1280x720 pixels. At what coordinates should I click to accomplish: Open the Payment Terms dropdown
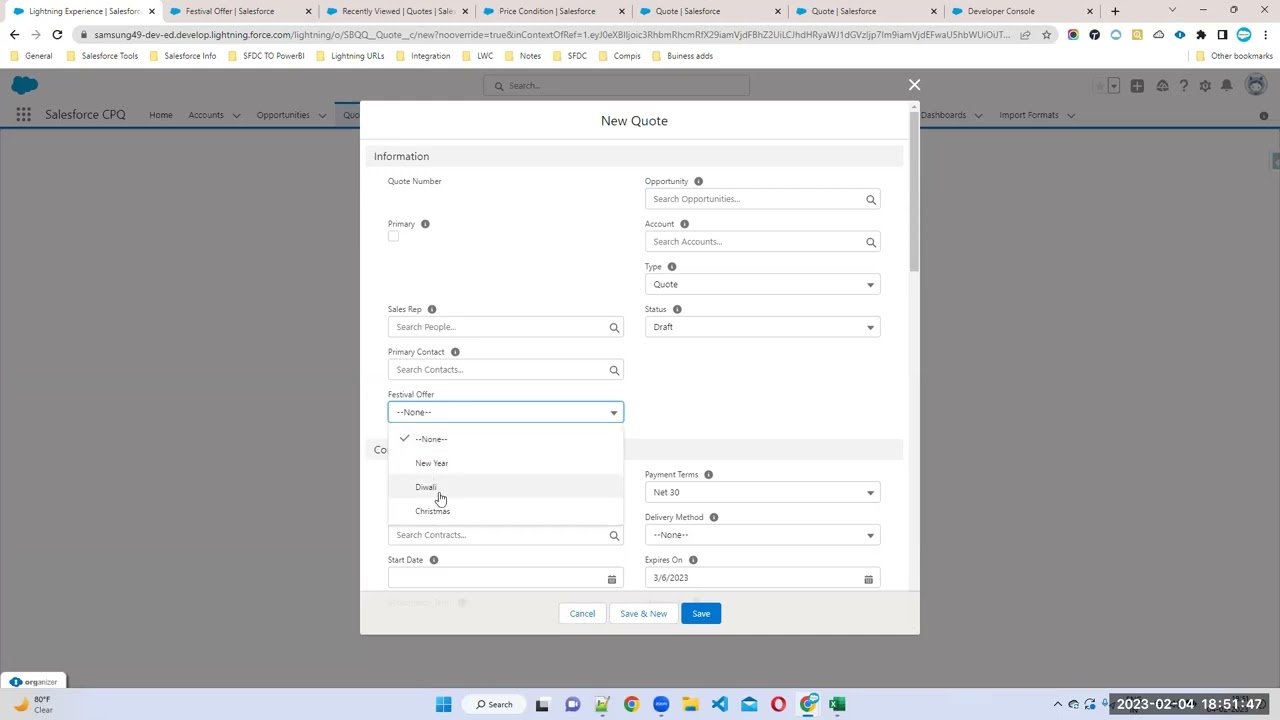click(763, 492)
